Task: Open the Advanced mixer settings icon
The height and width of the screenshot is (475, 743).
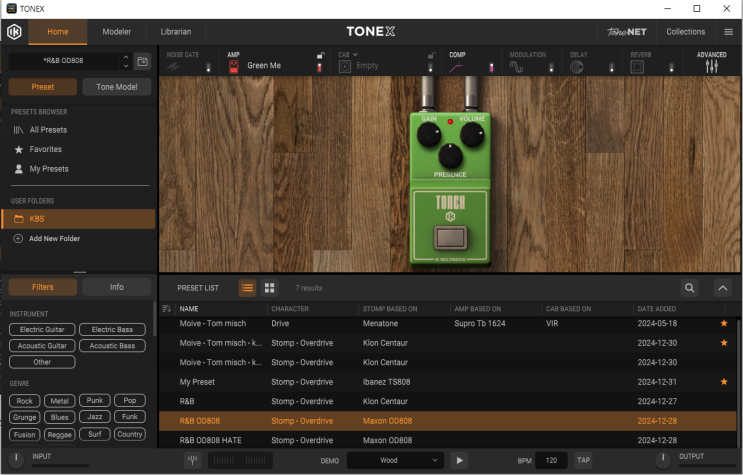Action: [712, 66]
